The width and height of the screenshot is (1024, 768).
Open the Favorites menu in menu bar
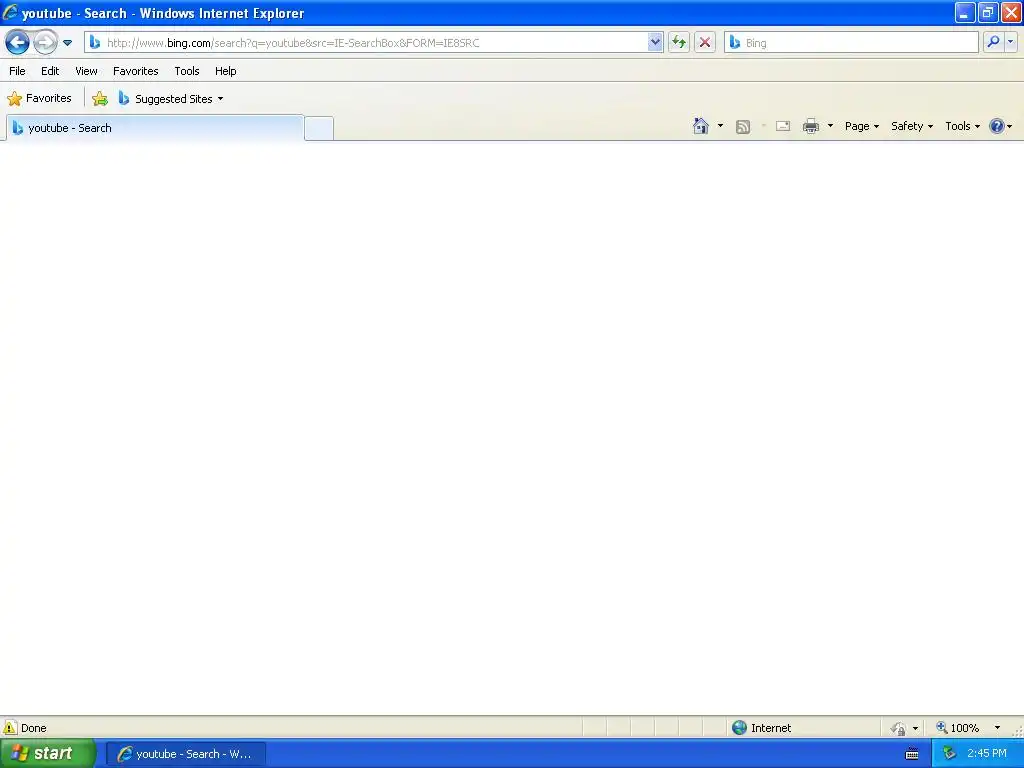coord(136,71)
